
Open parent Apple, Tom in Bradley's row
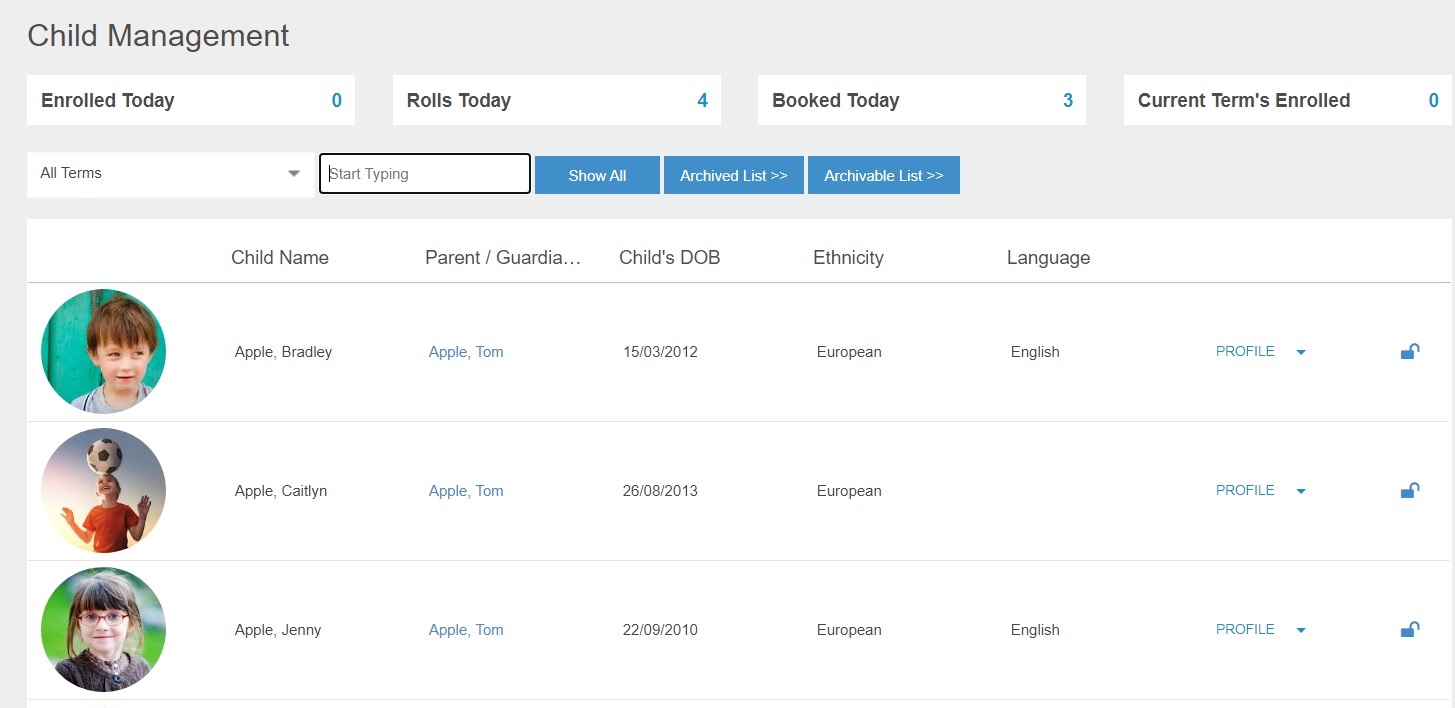(466, 352)
